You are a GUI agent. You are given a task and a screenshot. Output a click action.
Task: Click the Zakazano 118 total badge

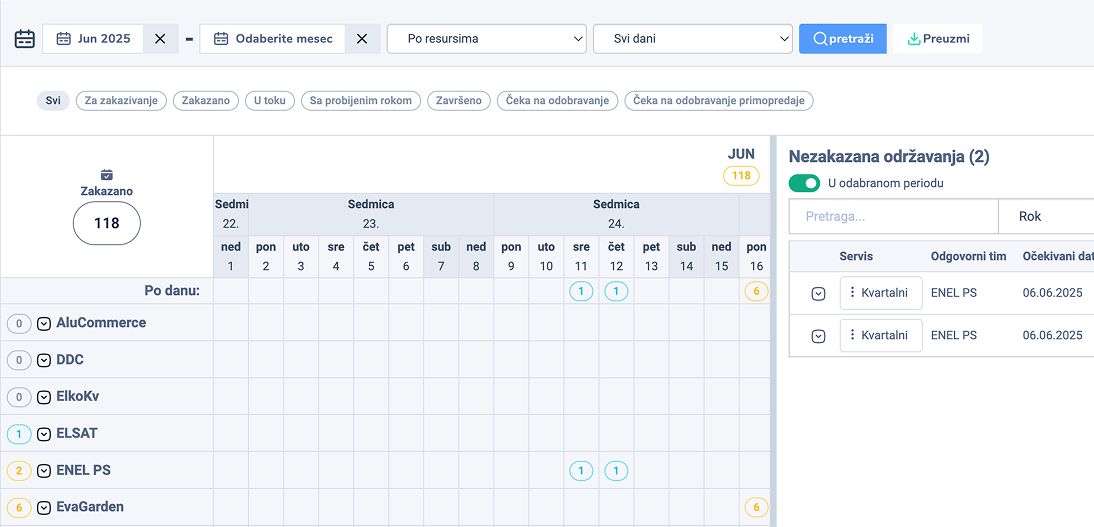tap(107, 223)
